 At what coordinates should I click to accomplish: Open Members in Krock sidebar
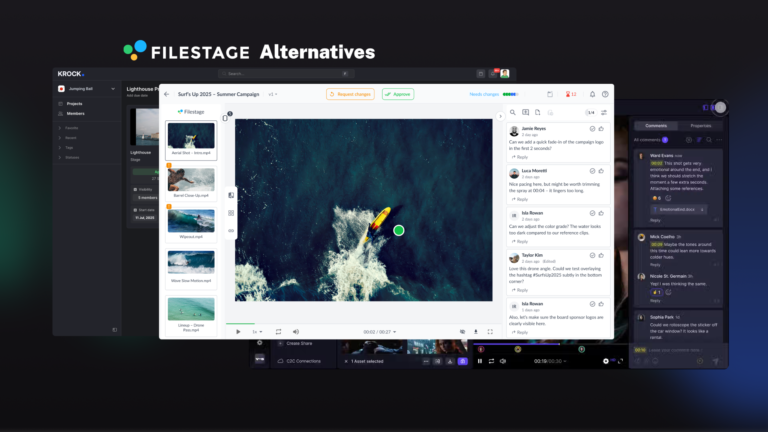[75, 114]
